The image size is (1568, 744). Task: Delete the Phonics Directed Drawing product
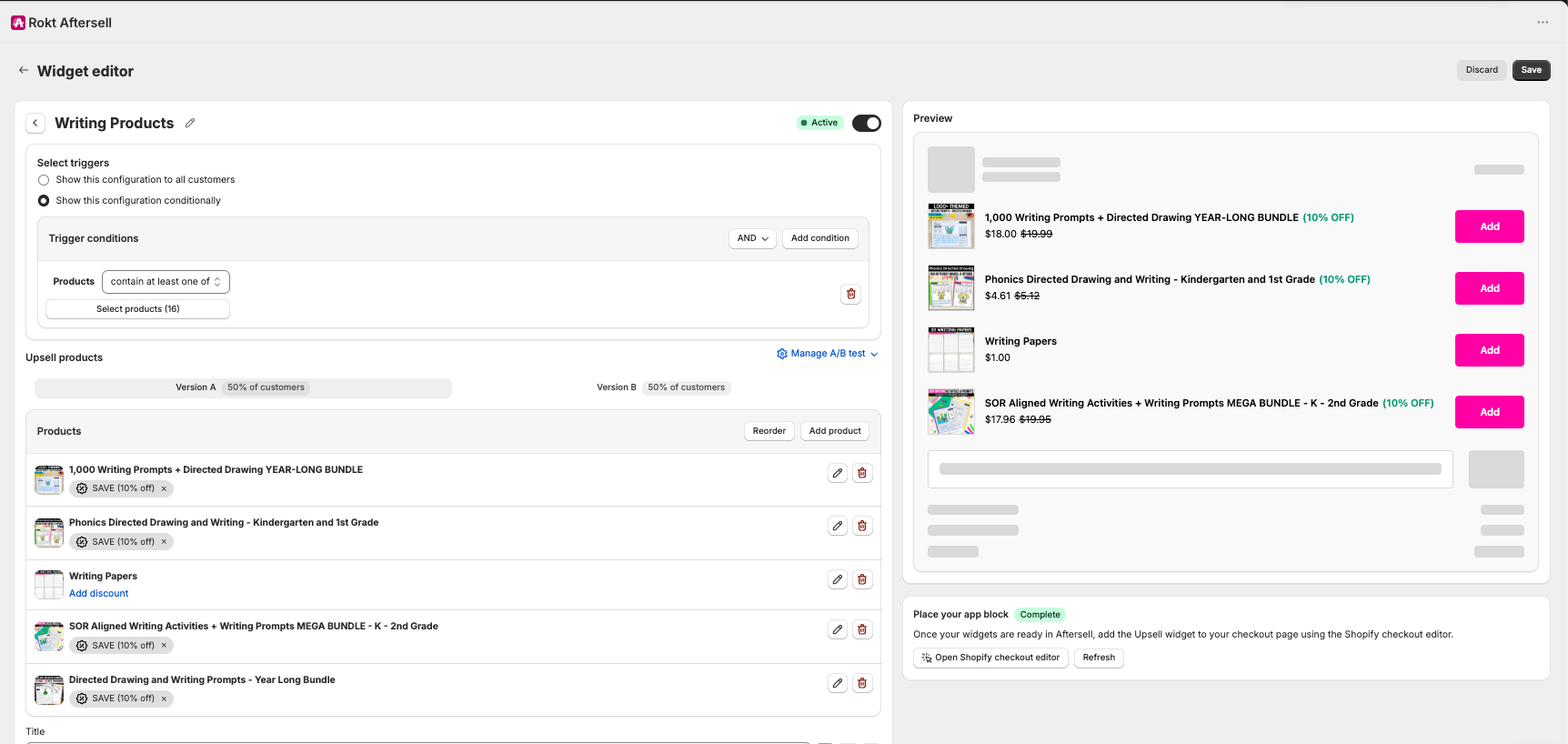pos(862,526)
